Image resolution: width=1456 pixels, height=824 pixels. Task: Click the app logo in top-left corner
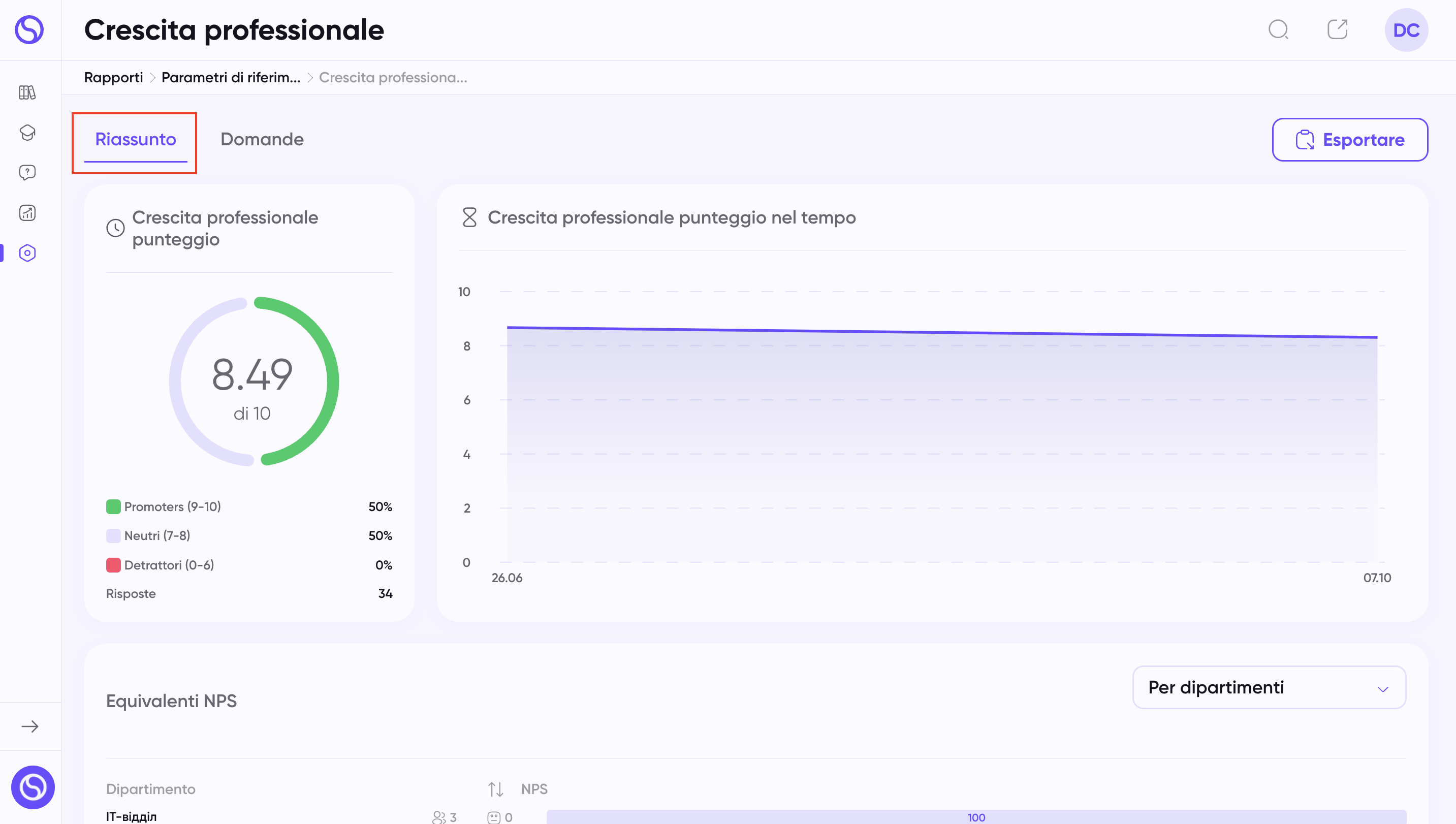(29, 29)
